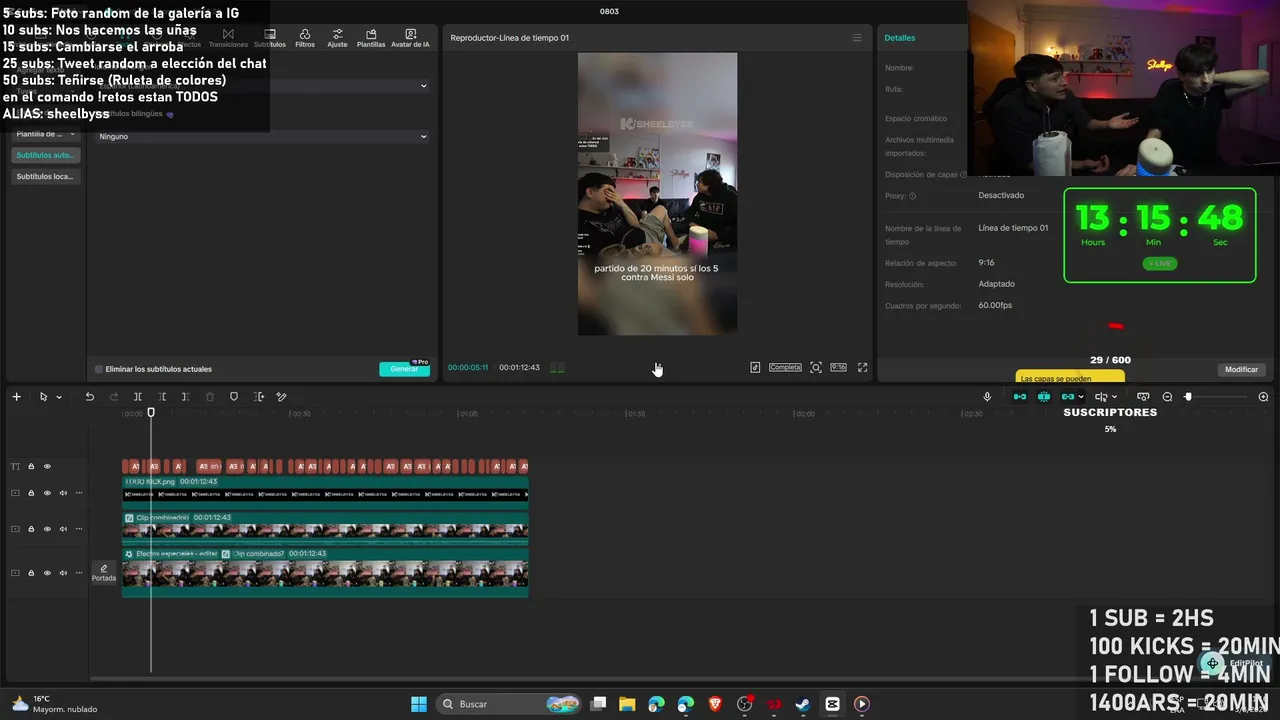This screenshot has width=1280, height=720.
Task: Toggle clip linkage
Action: pyautogui.click(x=1068, y=397)
